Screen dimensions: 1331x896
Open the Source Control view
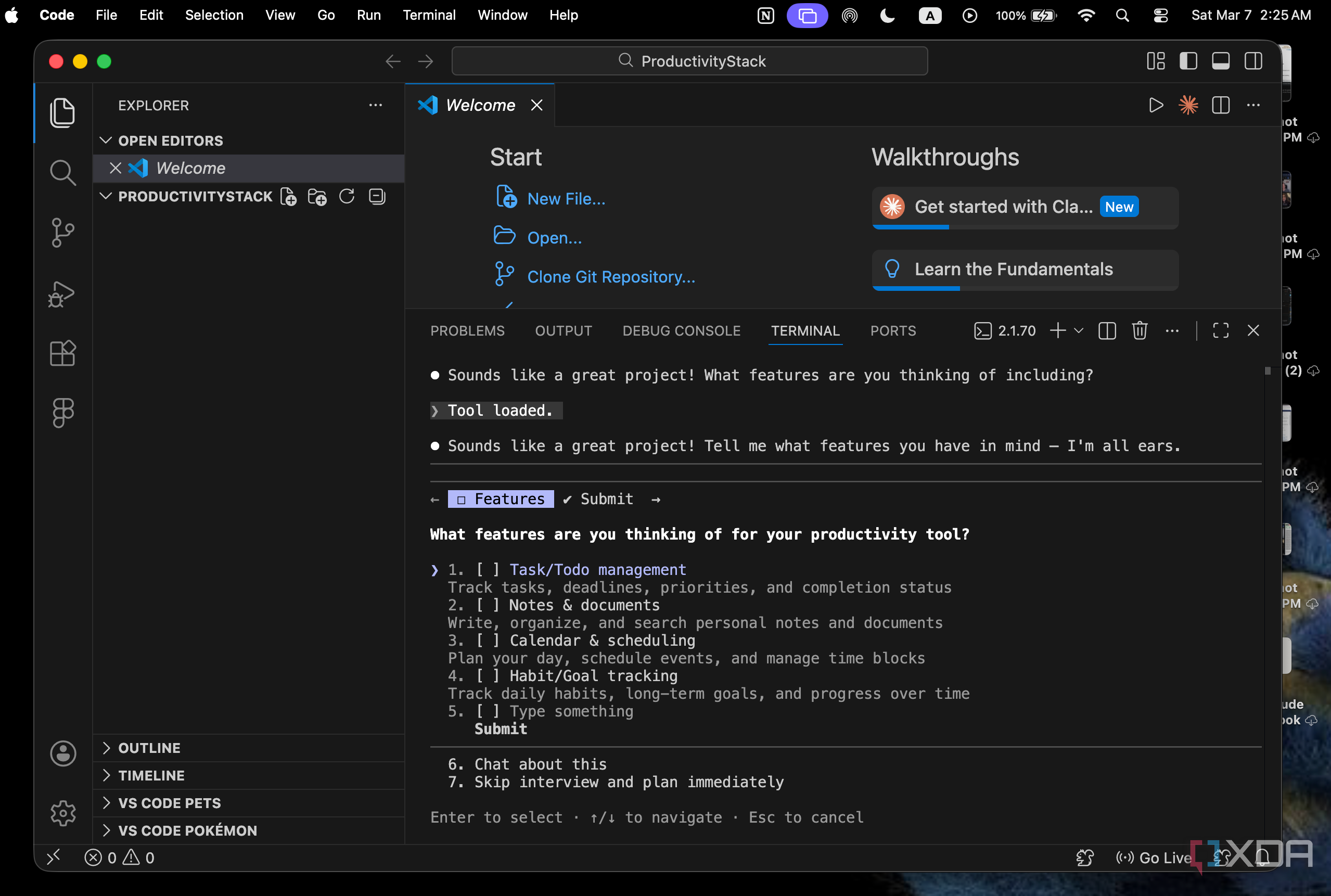pos(63,233)
